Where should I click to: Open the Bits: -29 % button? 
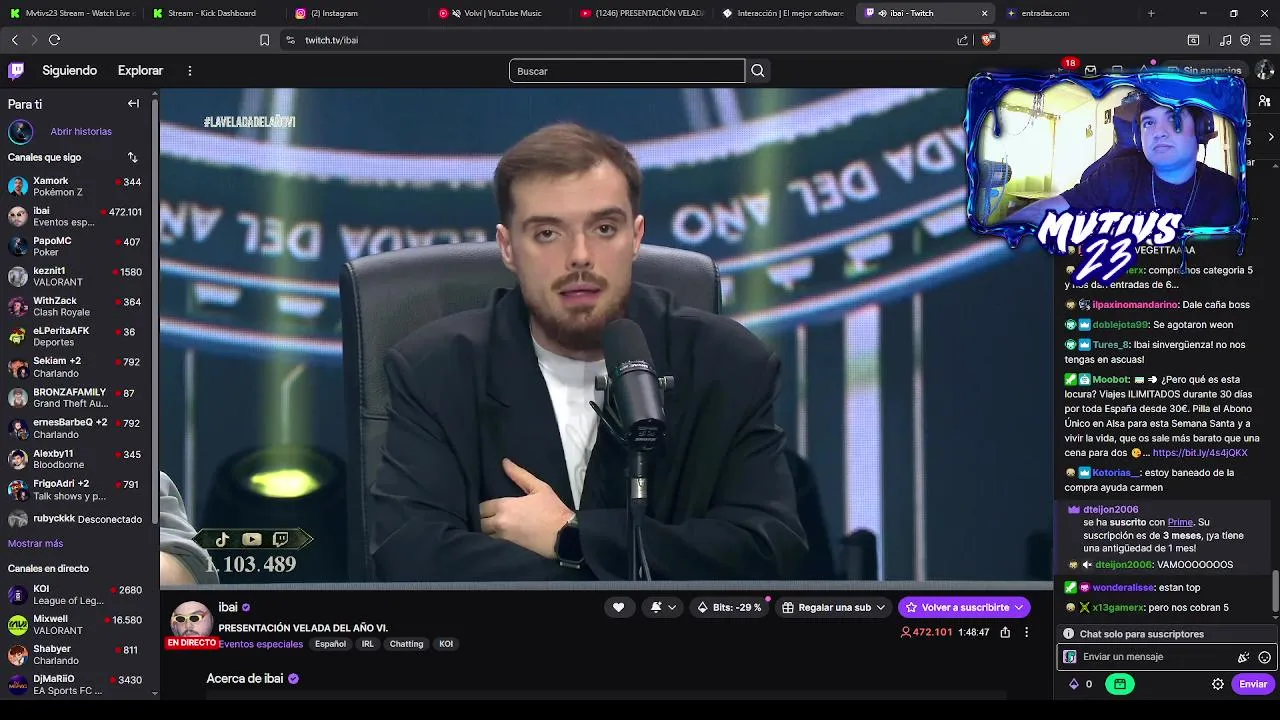[x=729, y=607]
